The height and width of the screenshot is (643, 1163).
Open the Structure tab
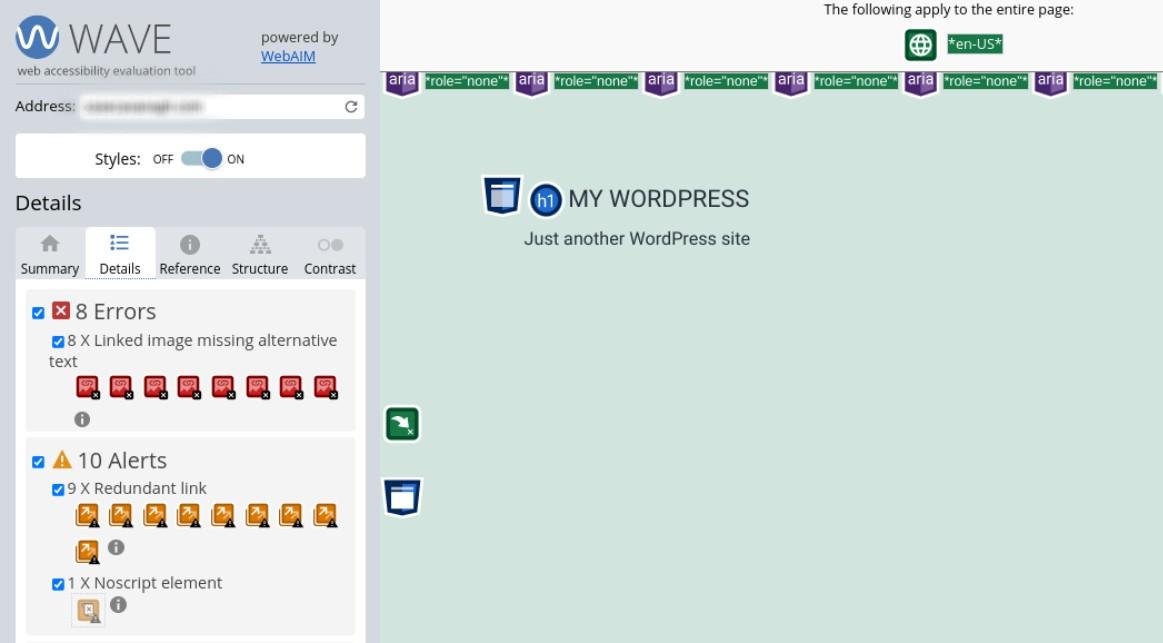[x=260, y=255]
